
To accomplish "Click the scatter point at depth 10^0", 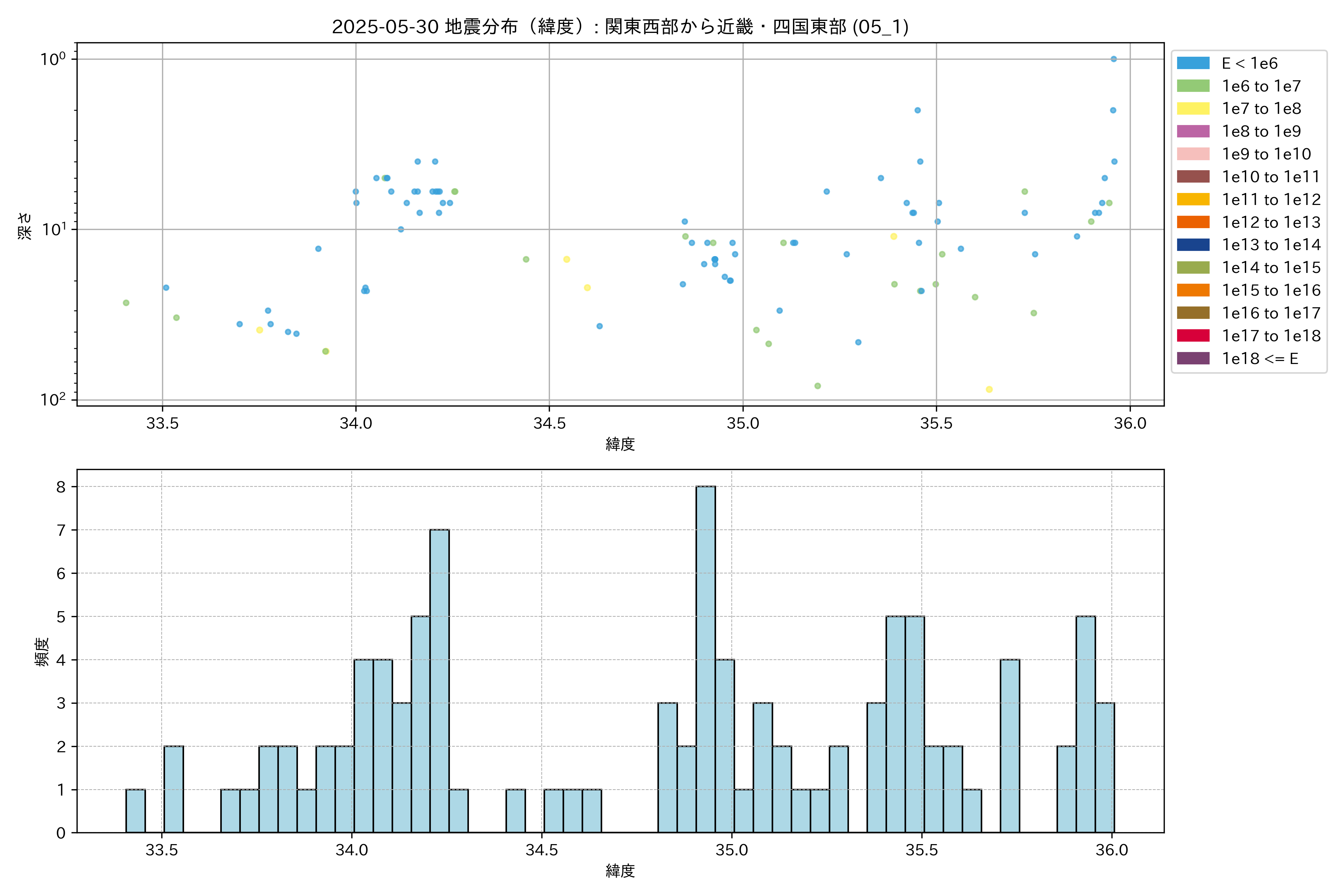I will coord(1113,59).
